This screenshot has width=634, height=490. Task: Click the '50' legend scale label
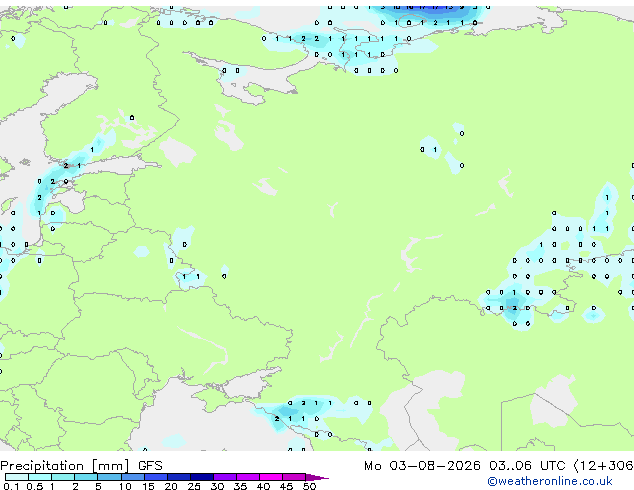tap(310, 486)
